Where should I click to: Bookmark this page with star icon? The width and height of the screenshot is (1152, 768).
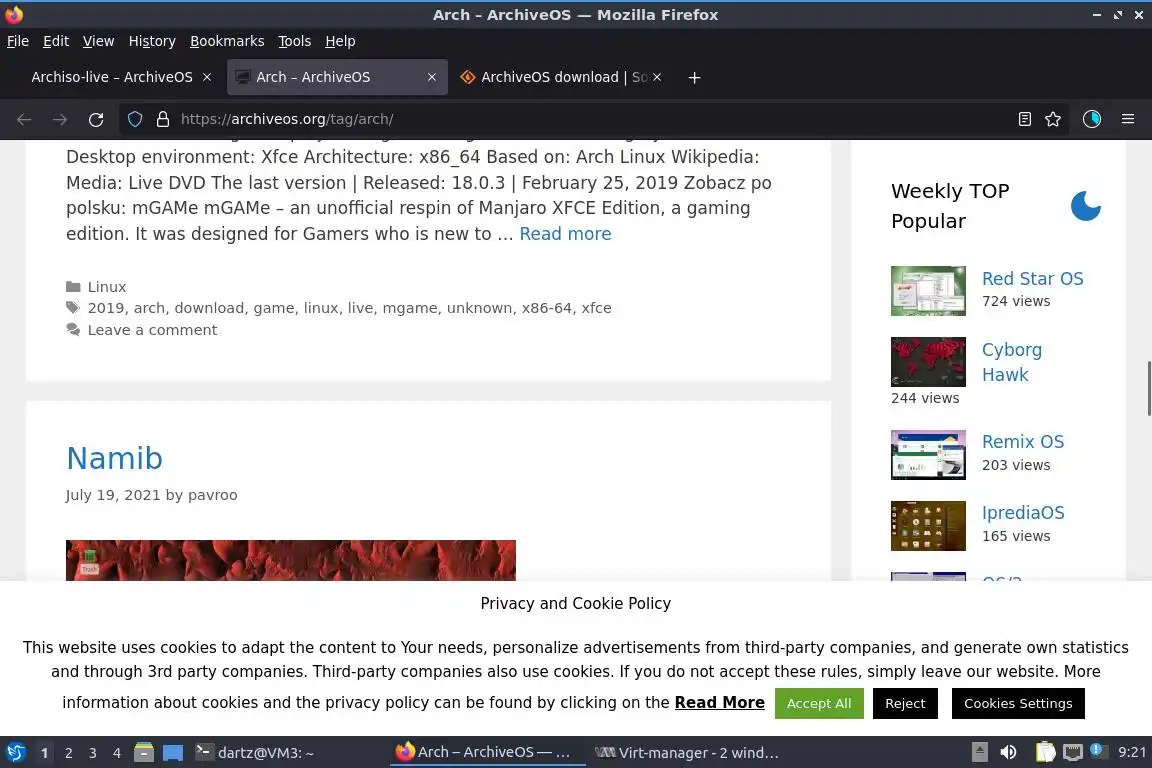tap(1053, 119)
